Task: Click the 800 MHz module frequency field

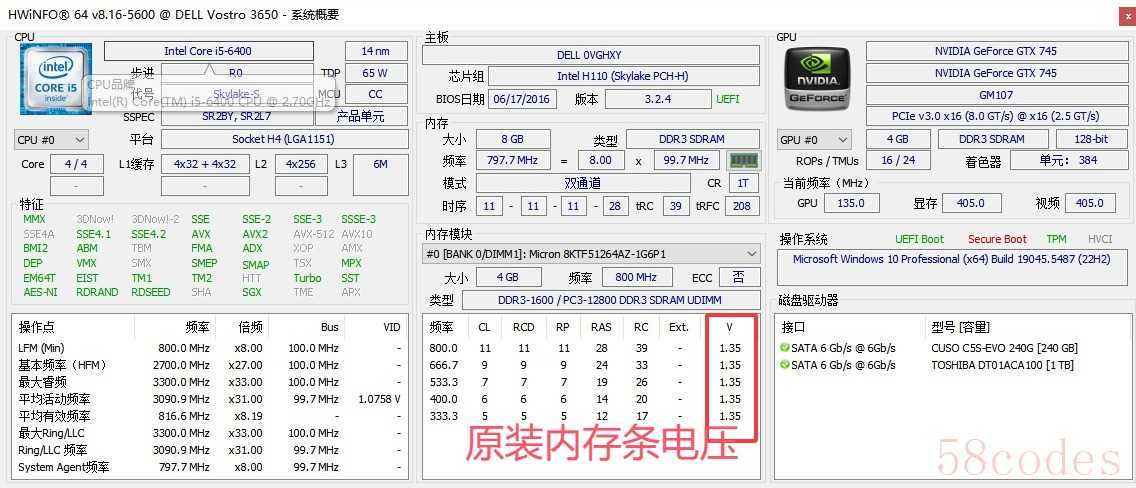Action: pos(635,277)
